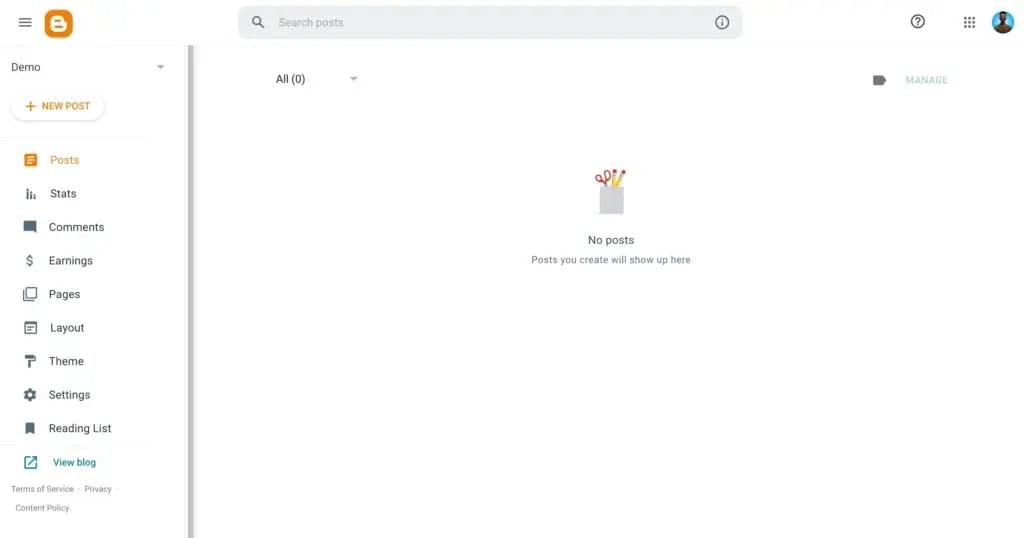The image size is (1024, 538).
Task: Focus the Search posts field
Action: click(x=490, y=22)
